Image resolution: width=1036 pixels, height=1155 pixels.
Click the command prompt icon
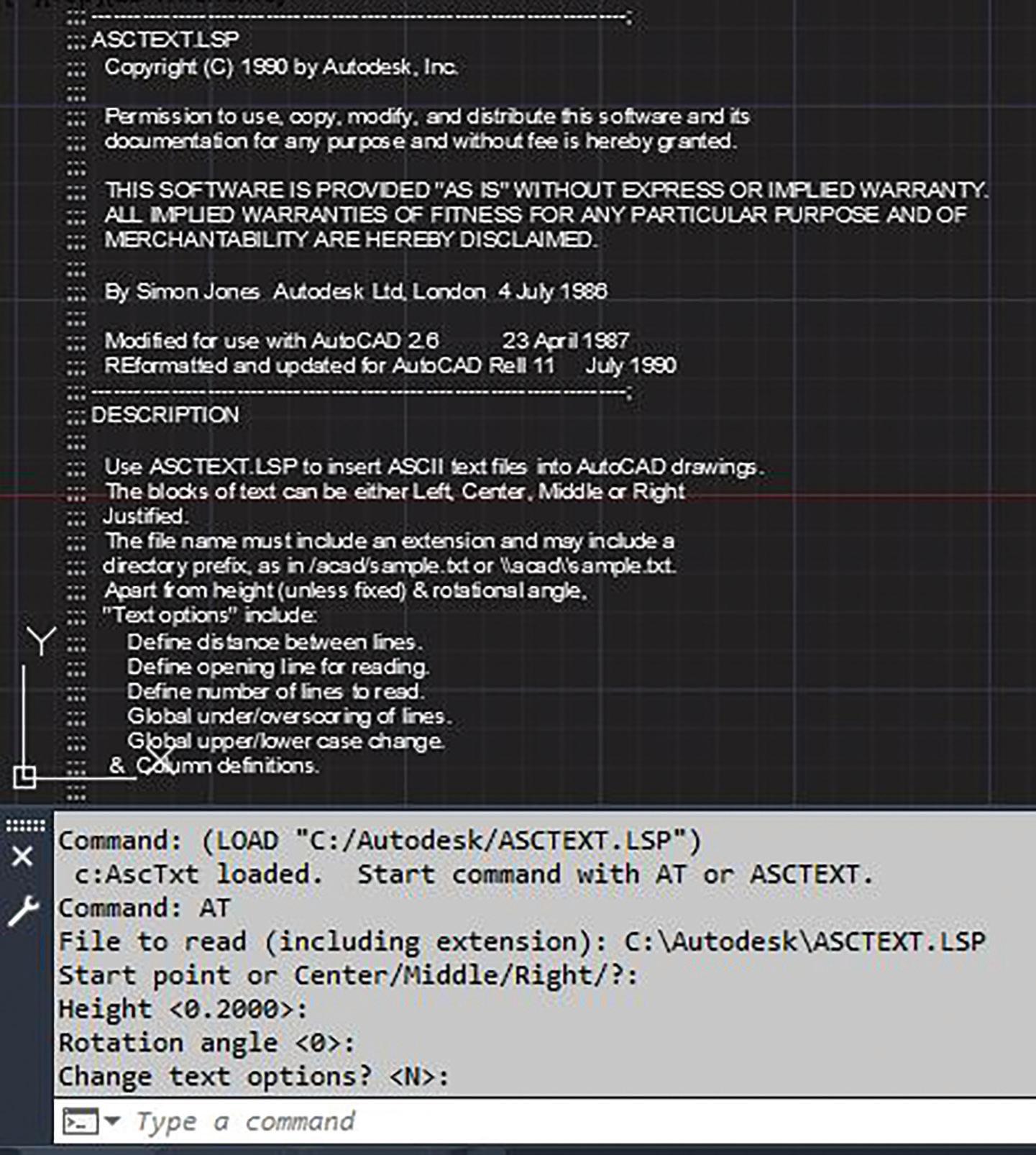81,1122
